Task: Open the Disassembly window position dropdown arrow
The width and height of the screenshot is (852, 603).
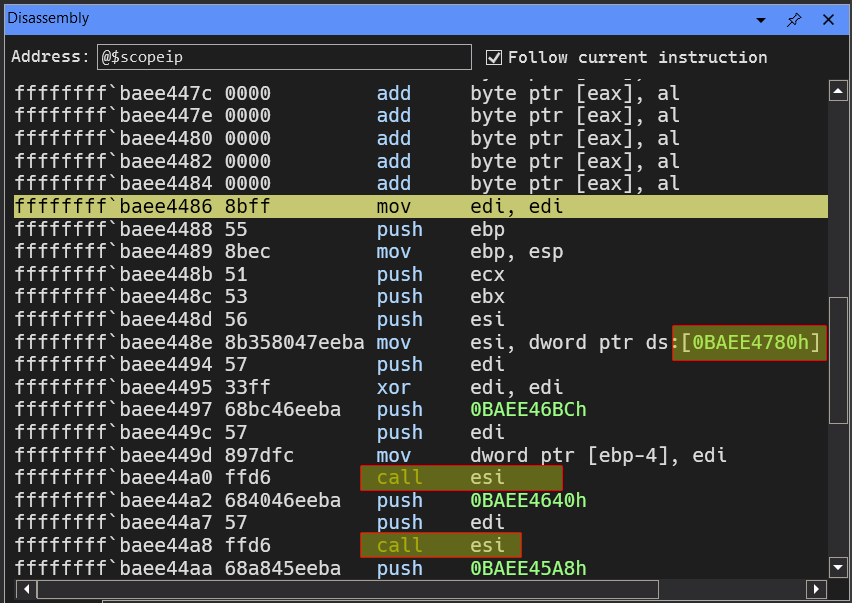Action: coord(761,19)
